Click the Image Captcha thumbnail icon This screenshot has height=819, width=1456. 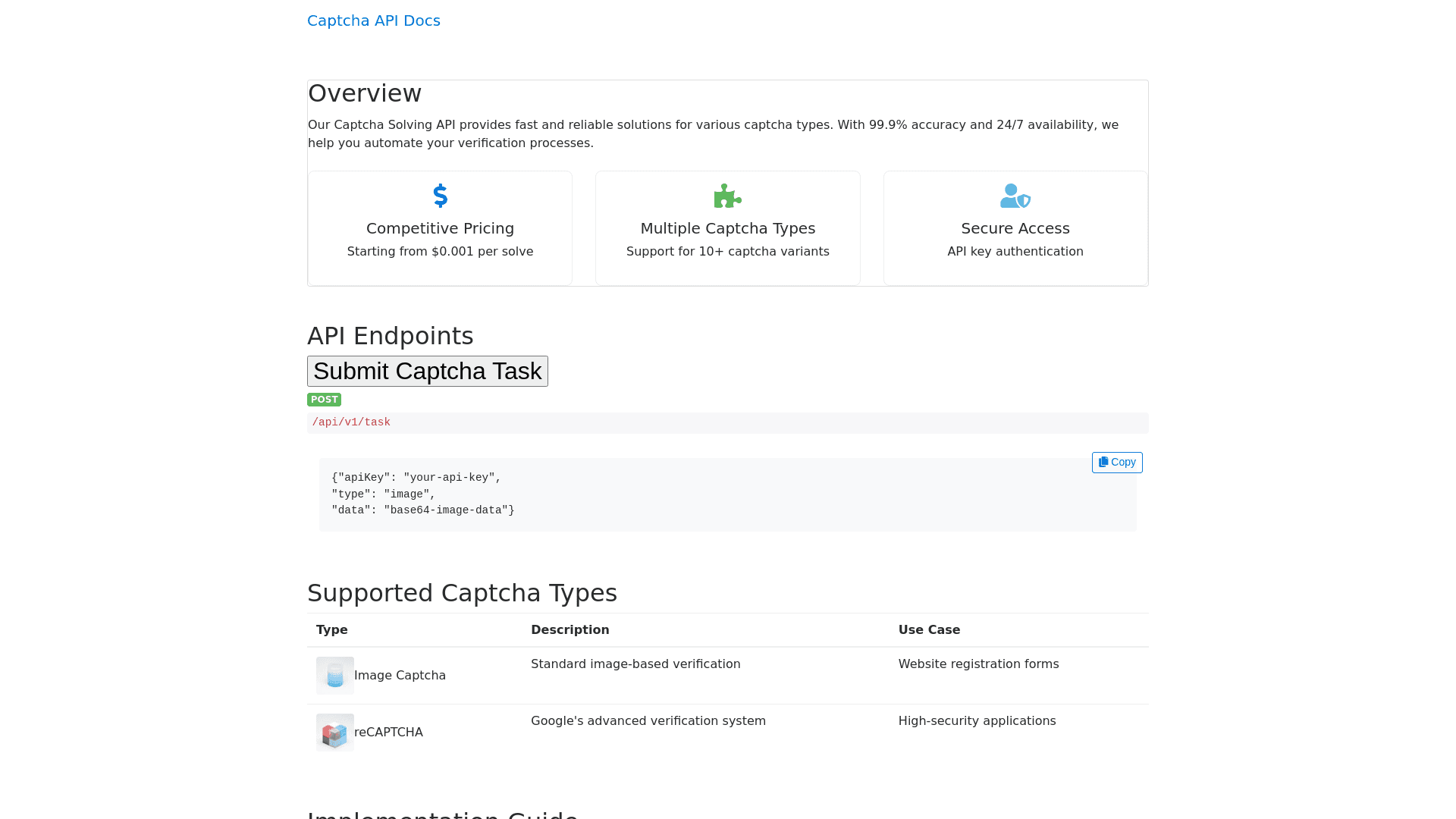click(334, 676)
